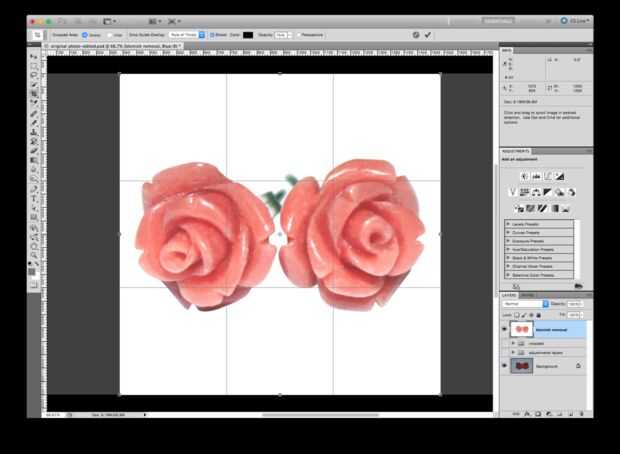The width and height of the screenshot is (620, 454).
Task: Select the Marquee tool in the toolbox
Action: [x=34, y=66]
